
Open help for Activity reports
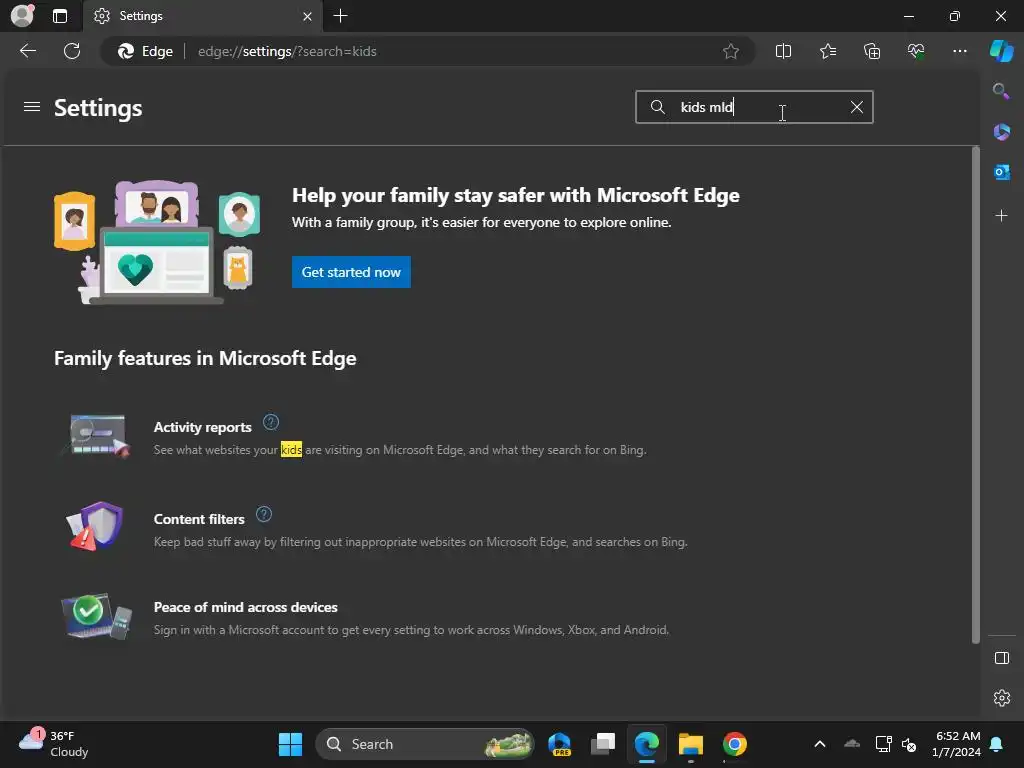271,423
